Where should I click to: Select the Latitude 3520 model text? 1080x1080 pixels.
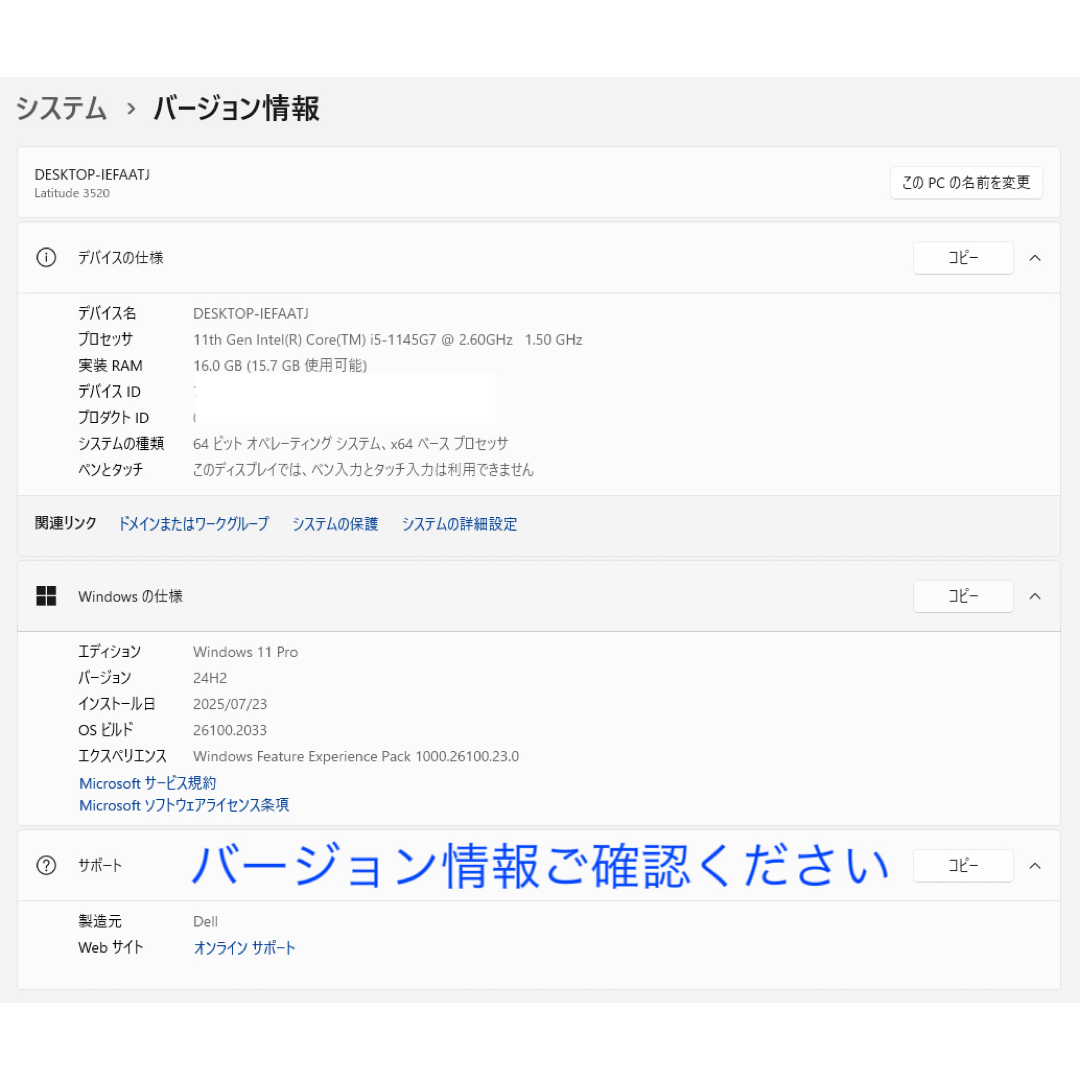(x=72, y=194)
